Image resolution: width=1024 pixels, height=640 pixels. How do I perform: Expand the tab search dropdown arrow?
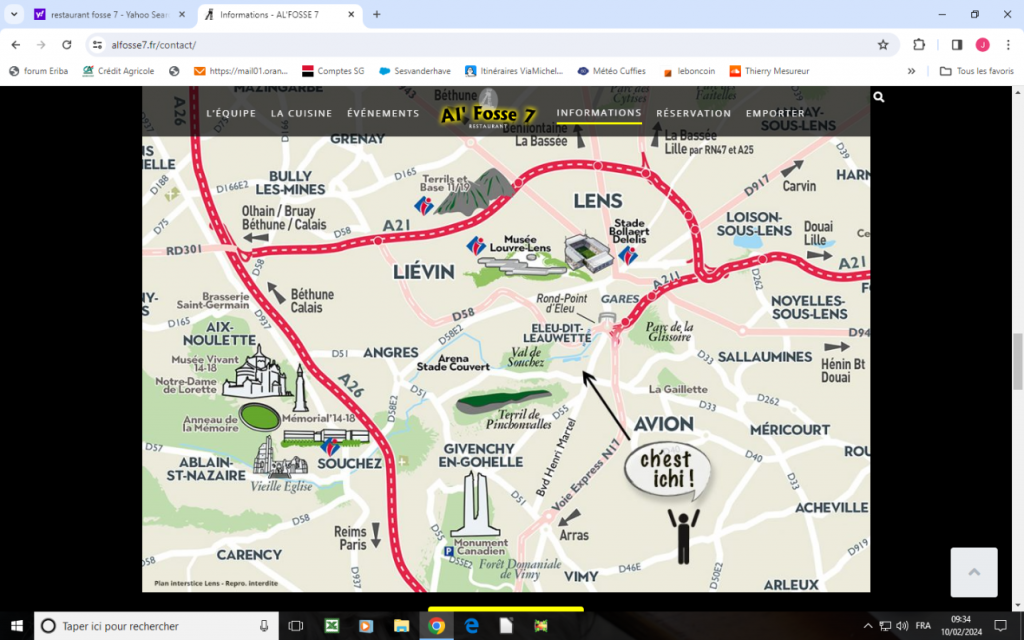coord(14,15)
